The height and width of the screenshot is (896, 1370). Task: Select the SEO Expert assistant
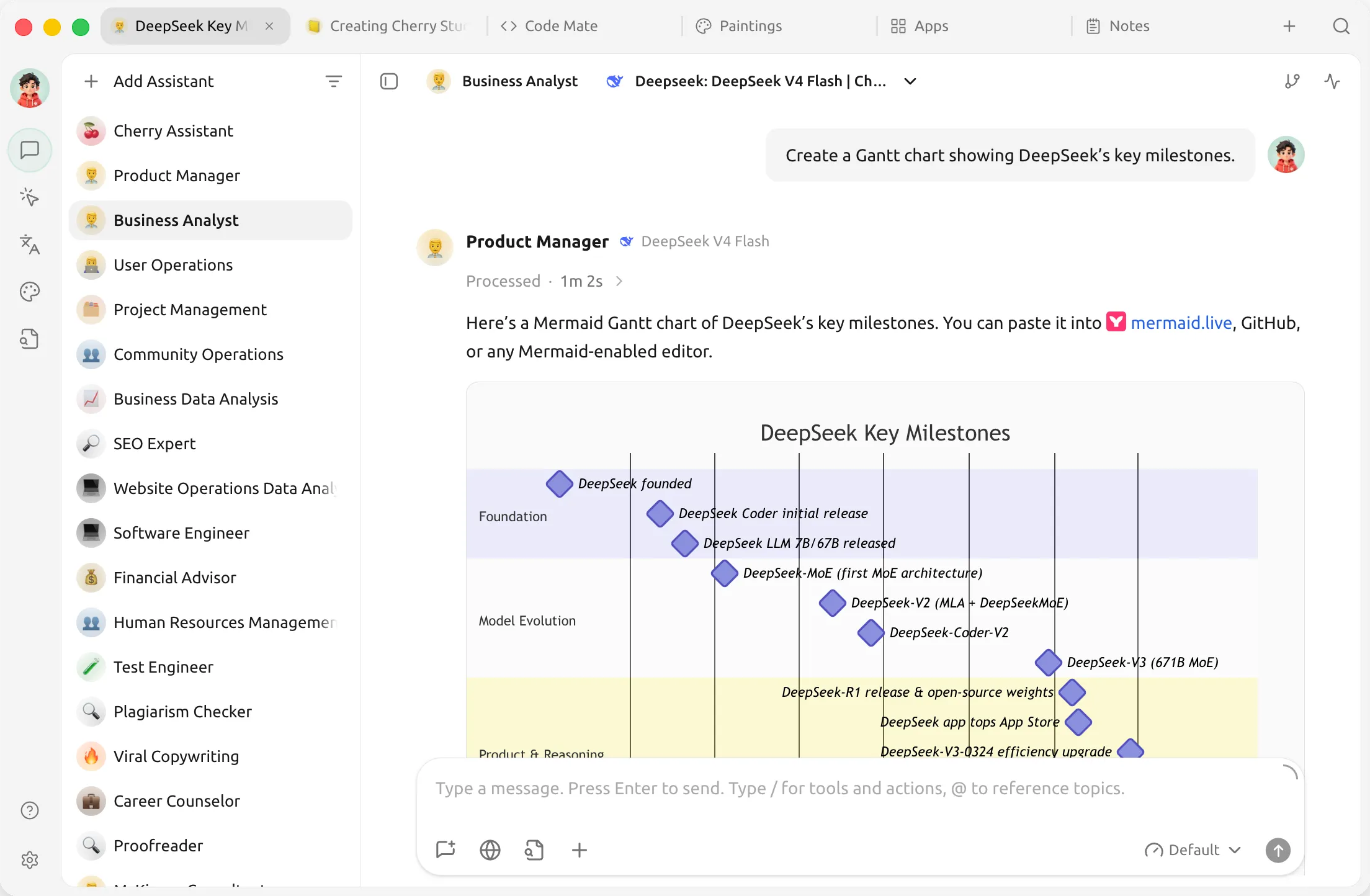coord(210,444)
